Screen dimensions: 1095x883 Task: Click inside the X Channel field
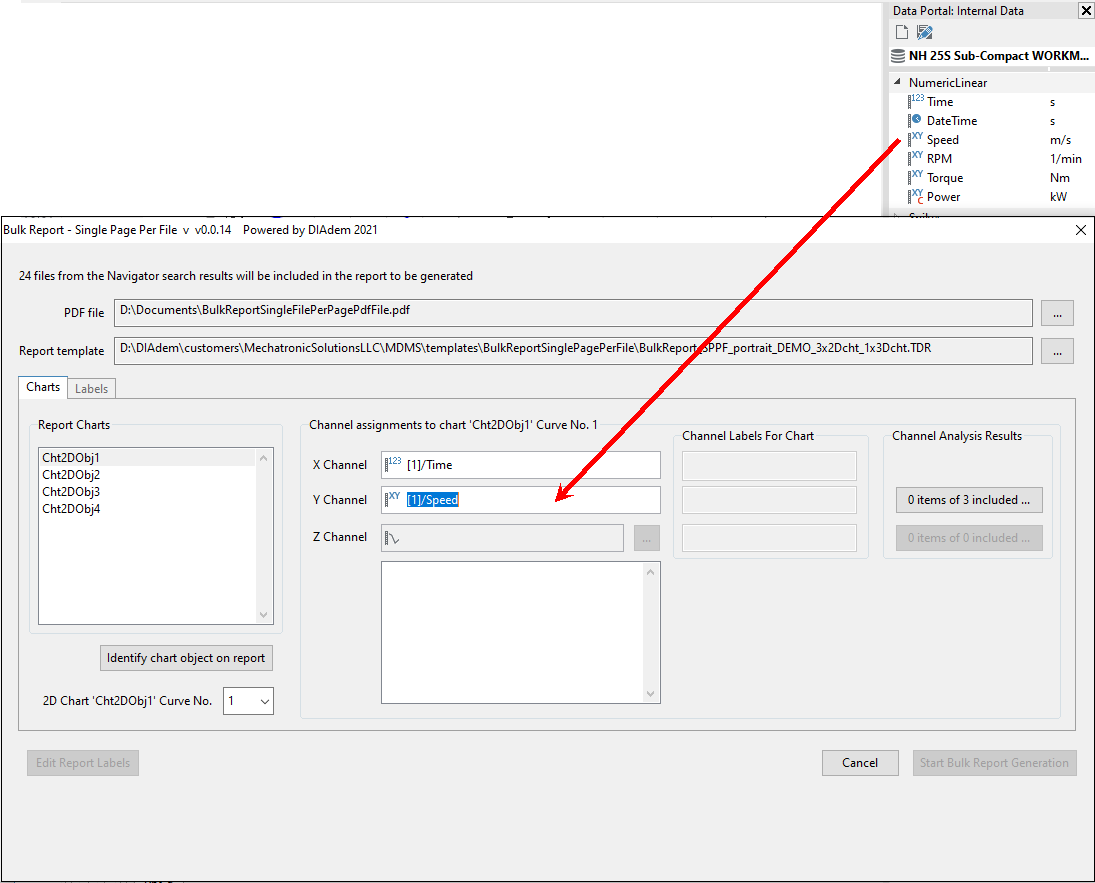point(530,465)
